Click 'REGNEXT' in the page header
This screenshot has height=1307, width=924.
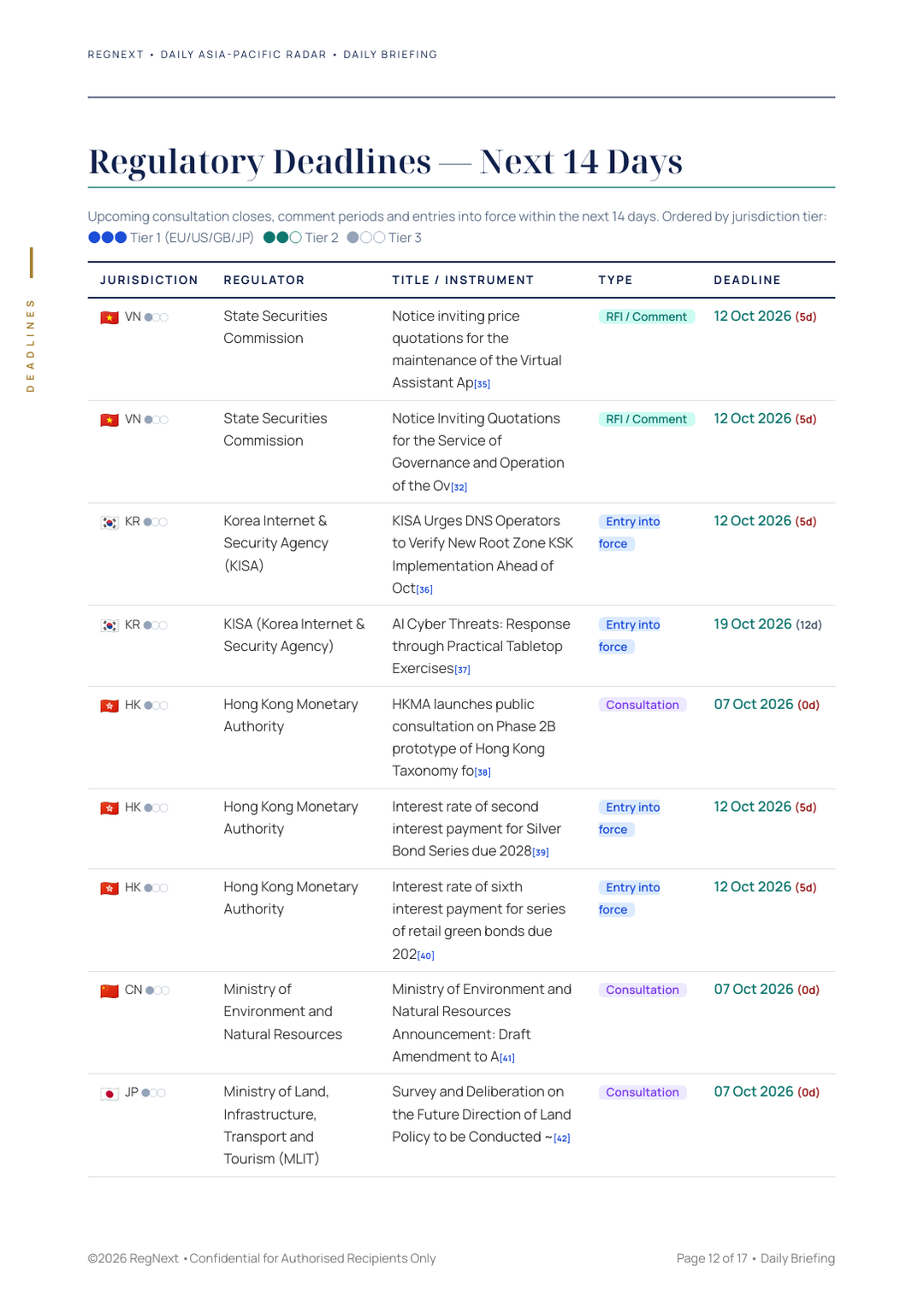point(115,55)
